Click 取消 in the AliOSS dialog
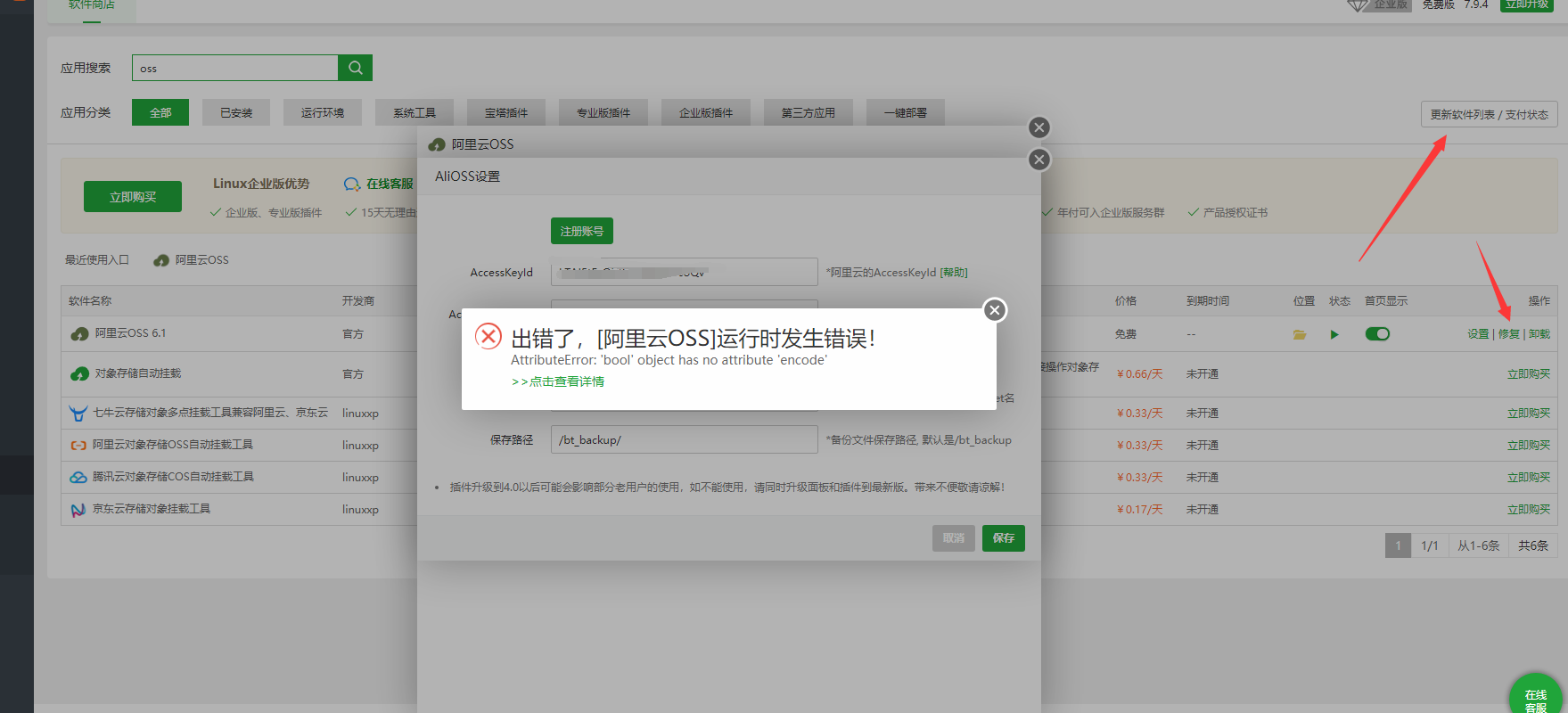This screenshot has width=1568, height=713. click(954, 538)
